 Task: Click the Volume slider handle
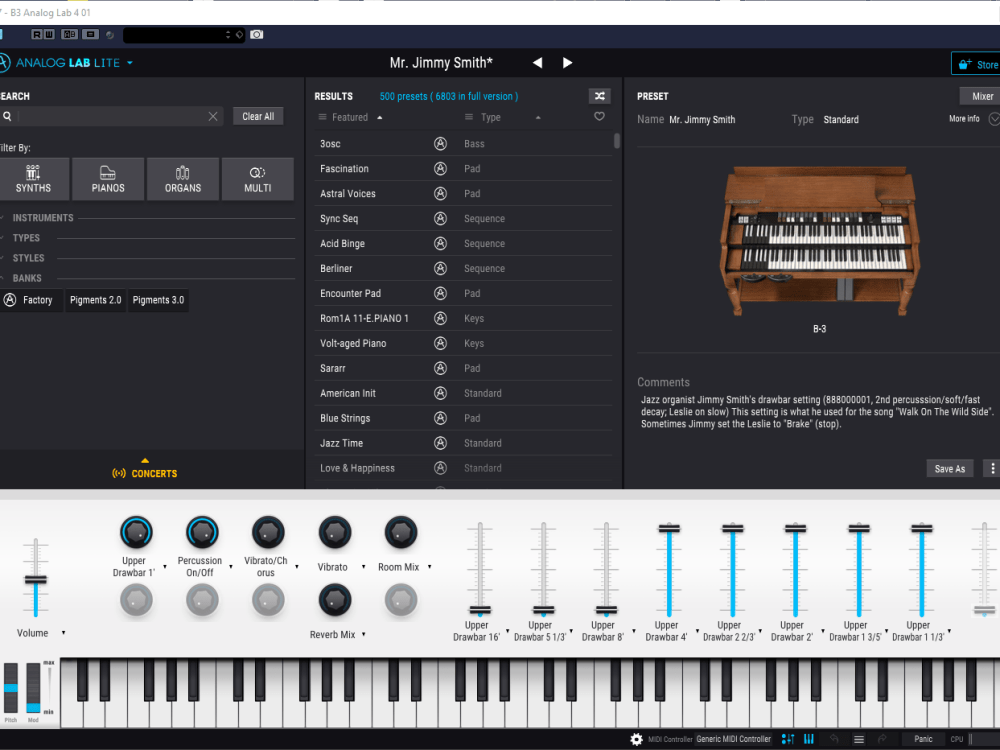[36, 580]
